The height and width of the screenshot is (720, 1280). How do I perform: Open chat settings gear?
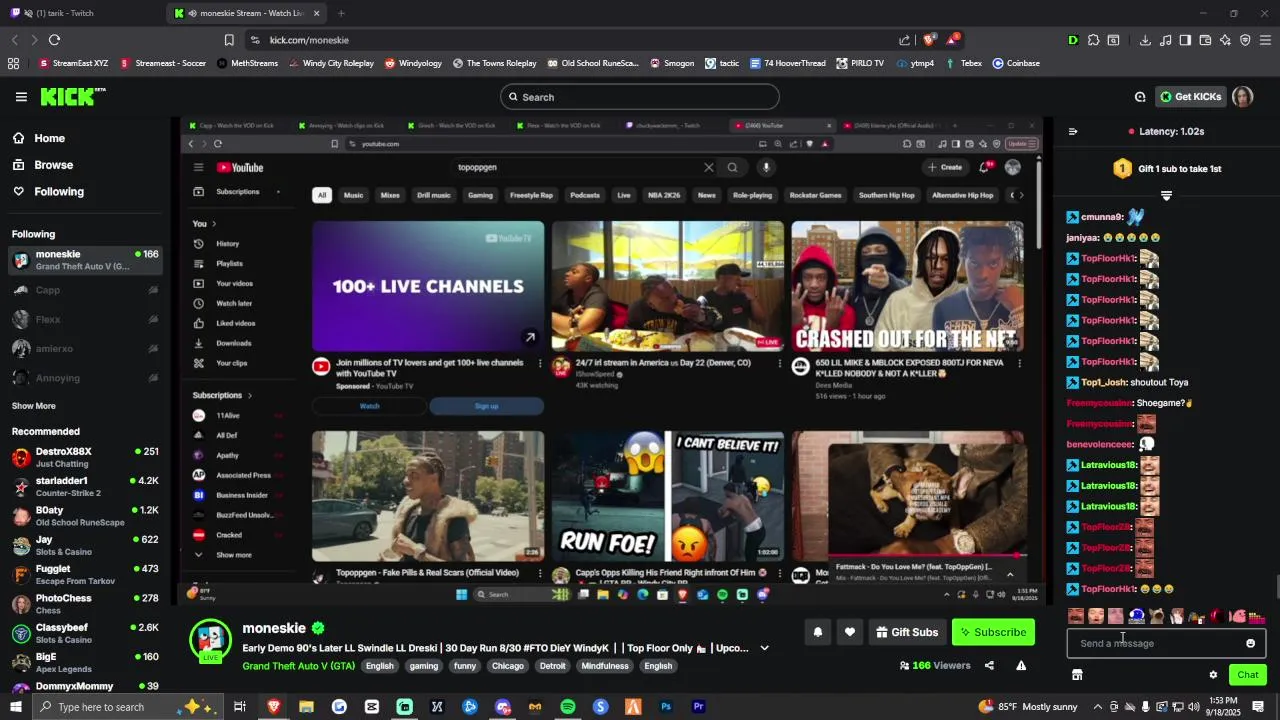(x=1213, y=675)
